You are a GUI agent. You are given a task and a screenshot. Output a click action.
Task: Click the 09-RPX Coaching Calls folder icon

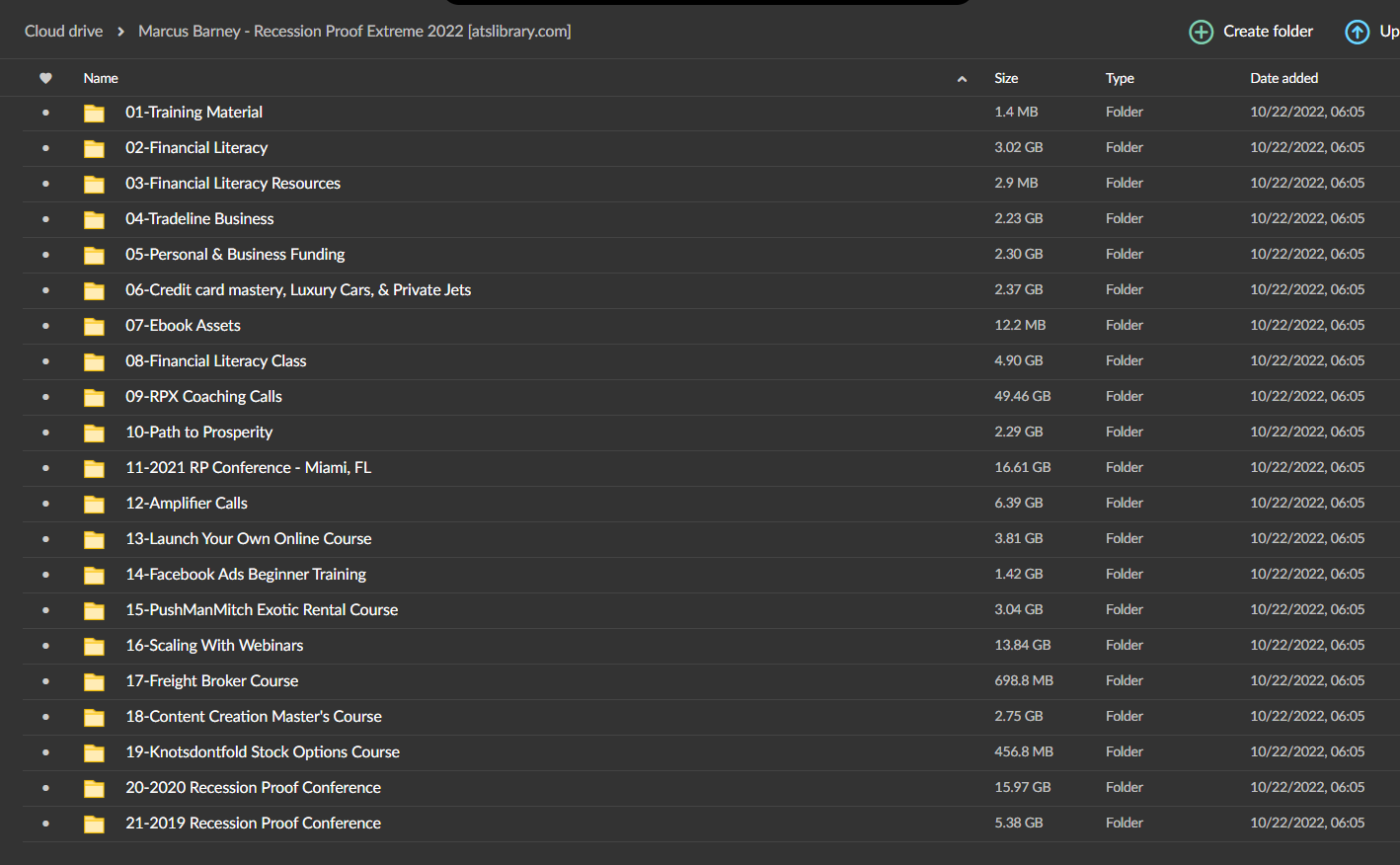click(94, 397)
